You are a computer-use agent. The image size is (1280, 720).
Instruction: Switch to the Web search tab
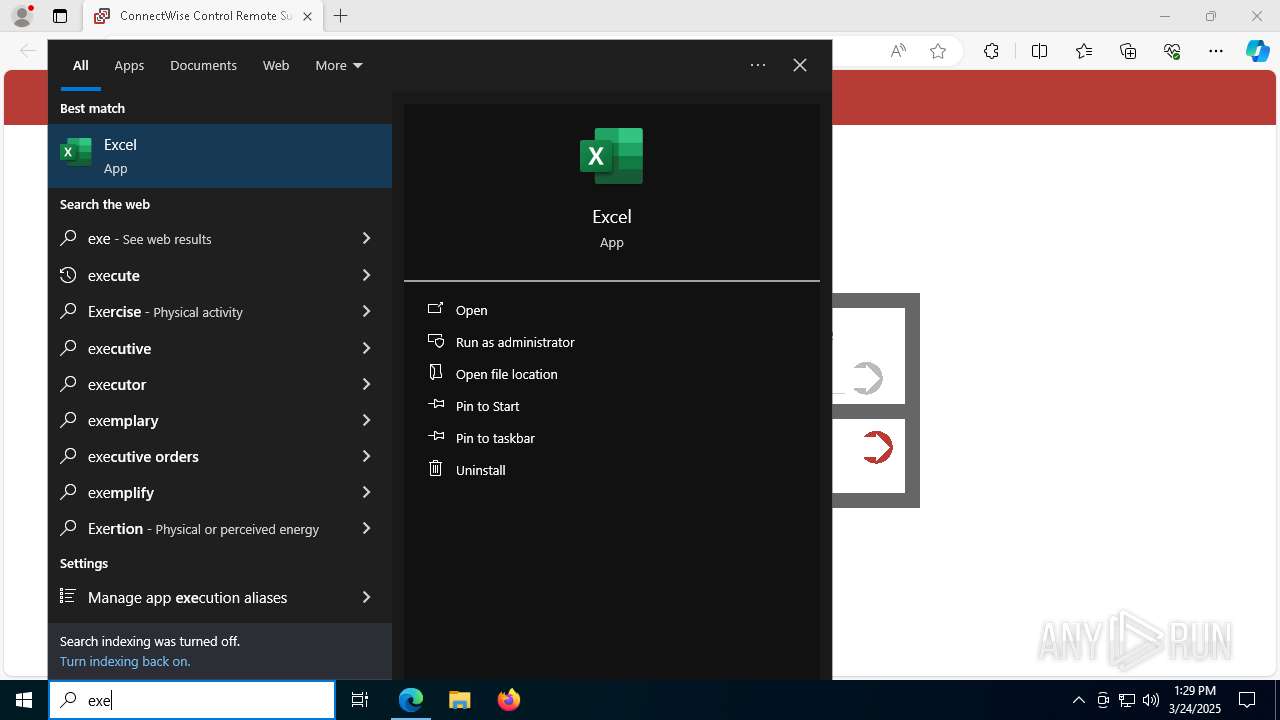click(276, 65)
